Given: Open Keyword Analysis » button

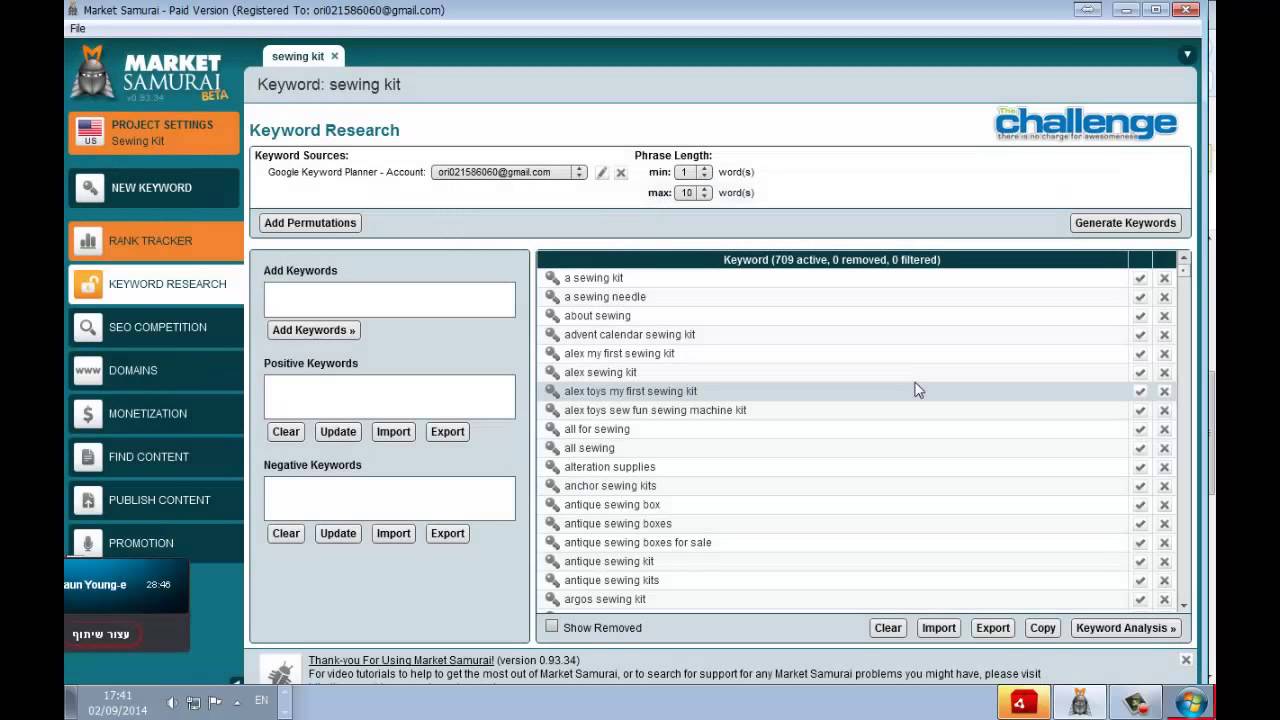Looking at the screenshot, I should tap(1126, 628).
